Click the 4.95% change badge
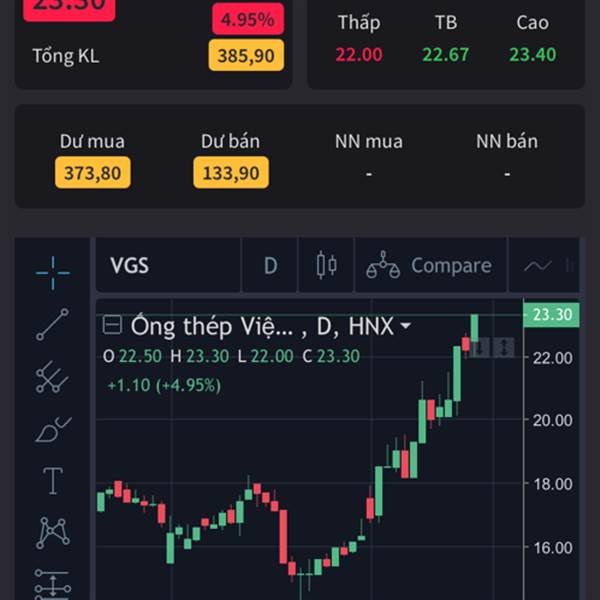 pos(248,19)
